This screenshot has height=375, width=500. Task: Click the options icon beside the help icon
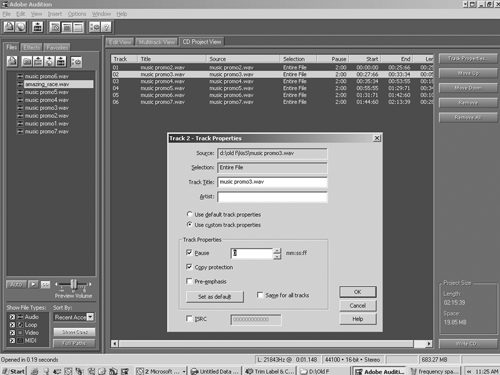[95, 27]
